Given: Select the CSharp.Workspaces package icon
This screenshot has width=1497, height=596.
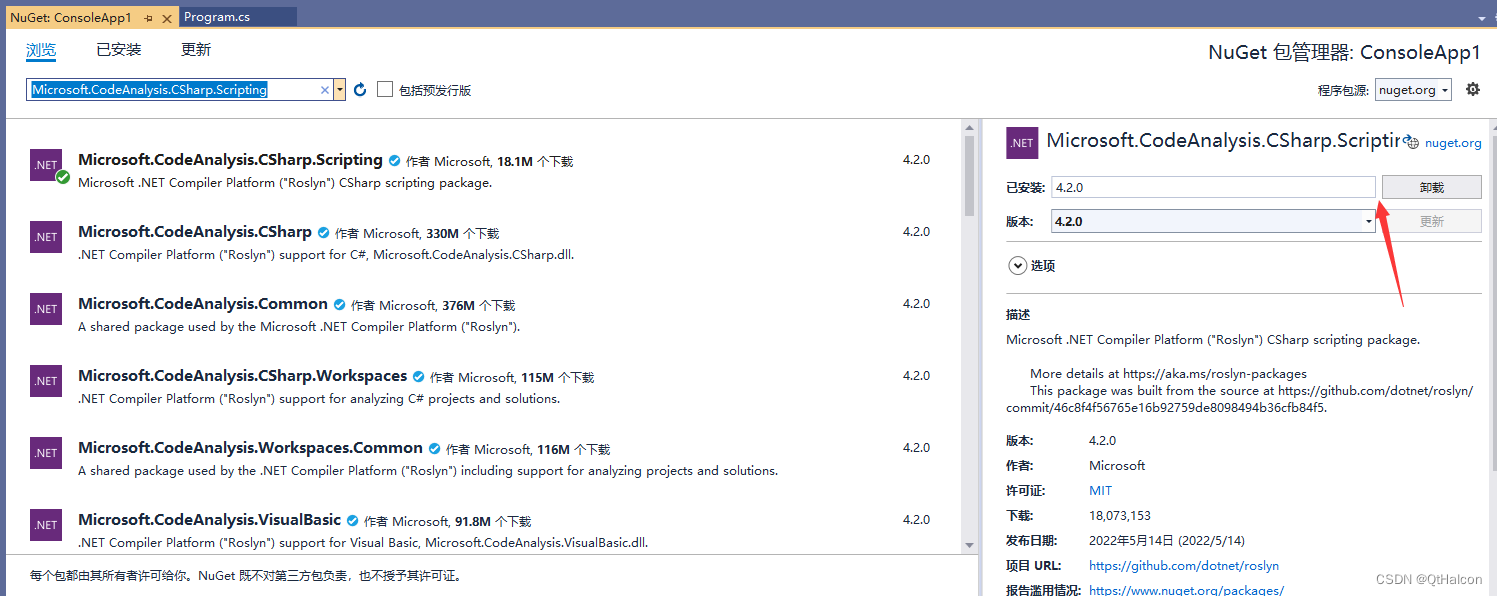Looking at the screenshot, I should click(47, 381).
